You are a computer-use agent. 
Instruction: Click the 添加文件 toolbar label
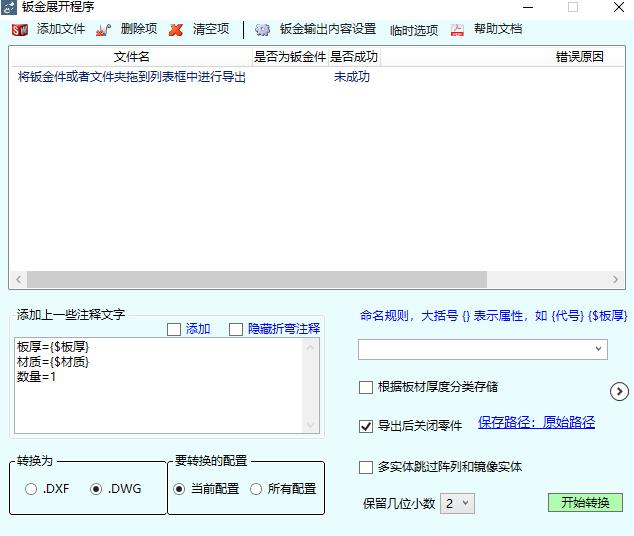61,29
